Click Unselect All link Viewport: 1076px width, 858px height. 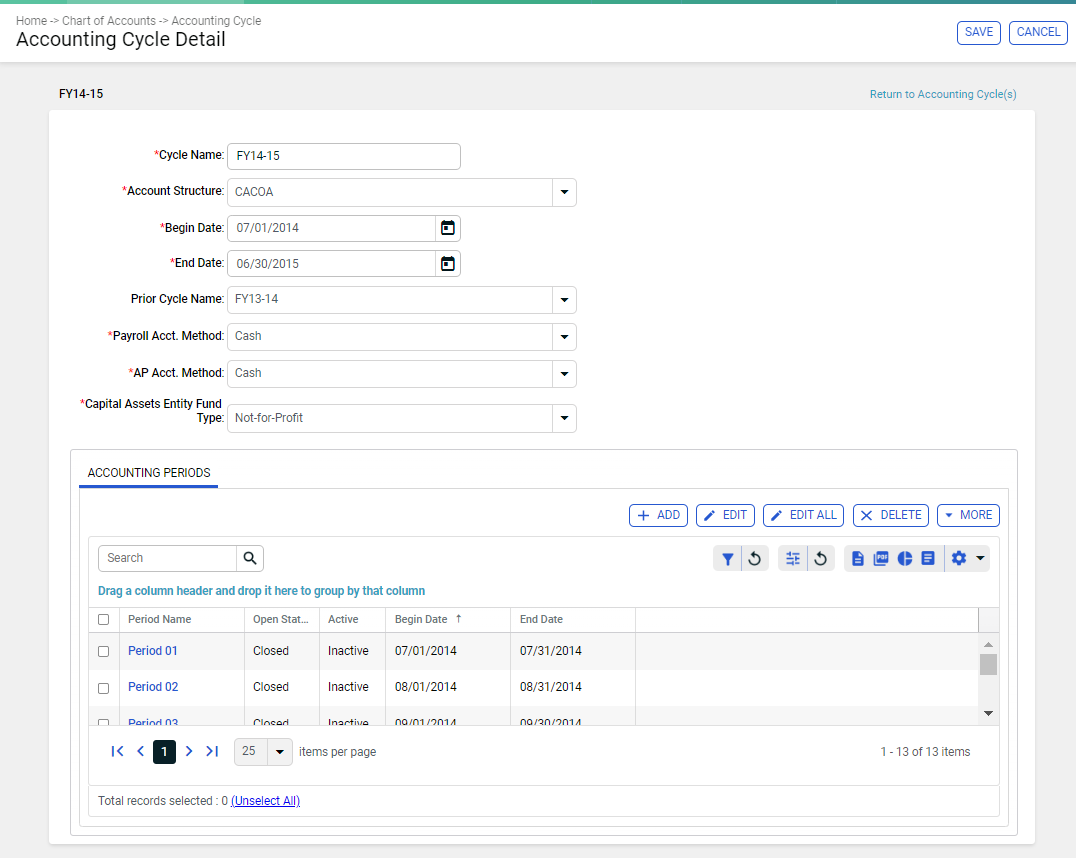(266, 801)
